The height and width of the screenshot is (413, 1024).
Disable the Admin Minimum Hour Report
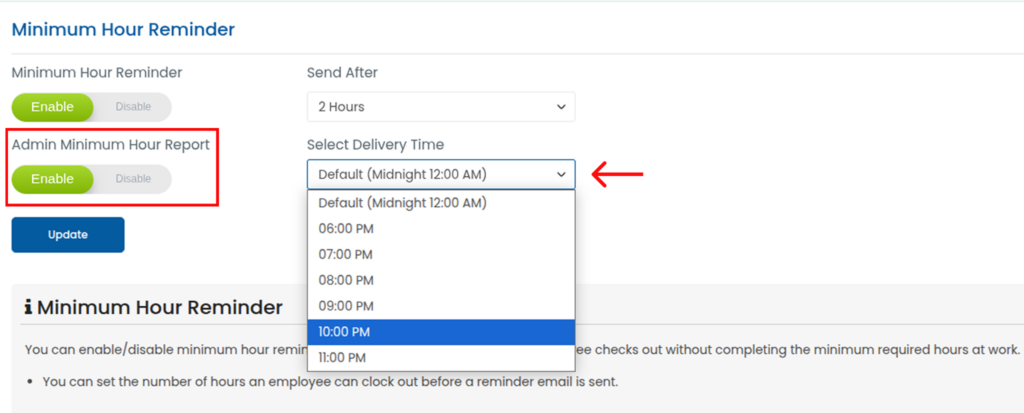click(133, 179)
